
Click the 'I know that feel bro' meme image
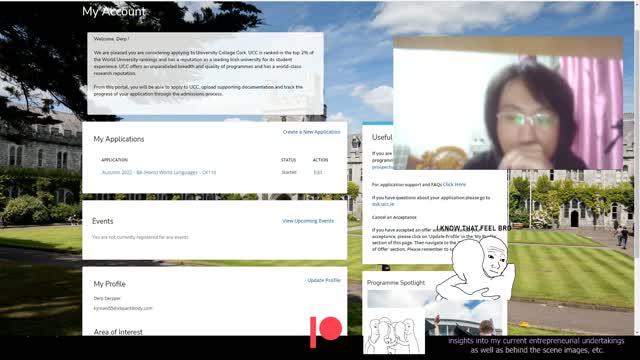pyautogui.click(x=474, y=262)
